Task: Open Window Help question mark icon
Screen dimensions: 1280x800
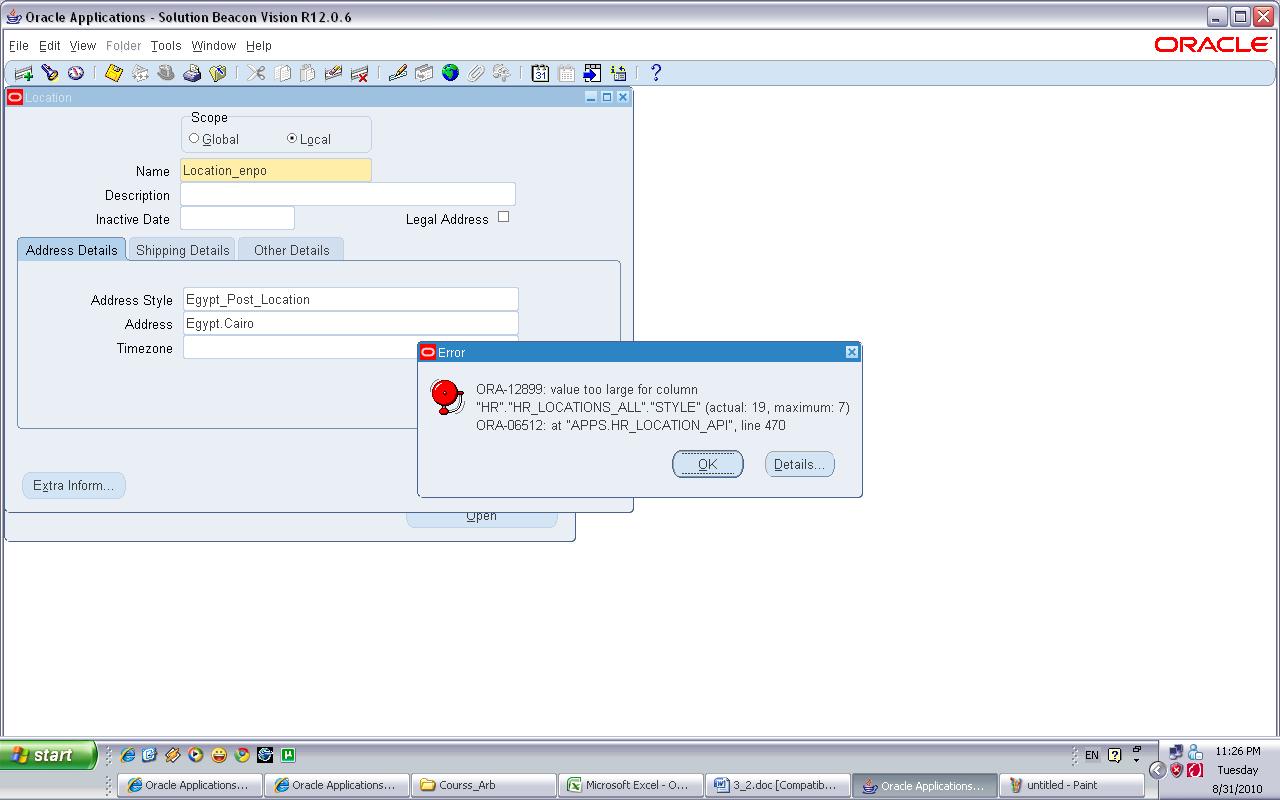Action: pyautogui.click(x=656, y=73)
